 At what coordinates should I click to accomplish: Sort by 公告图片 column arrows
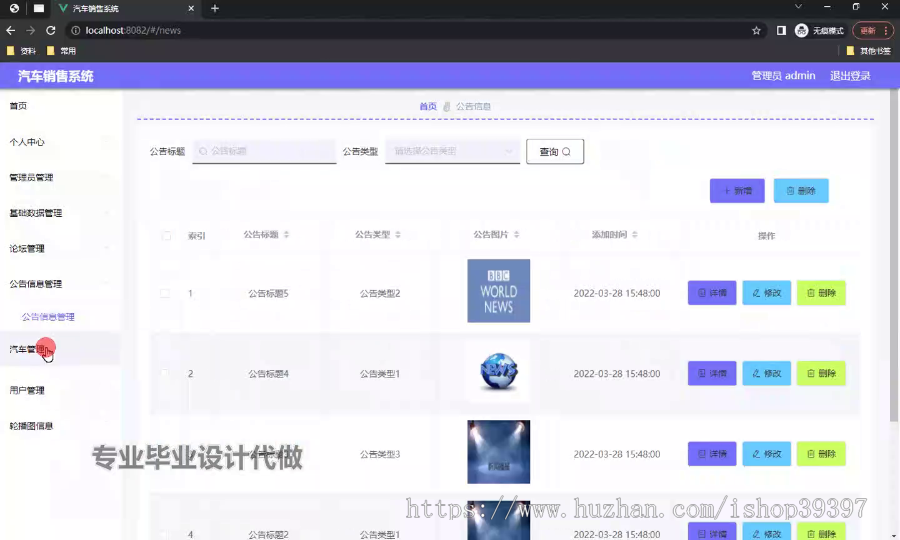pos(517,235)
